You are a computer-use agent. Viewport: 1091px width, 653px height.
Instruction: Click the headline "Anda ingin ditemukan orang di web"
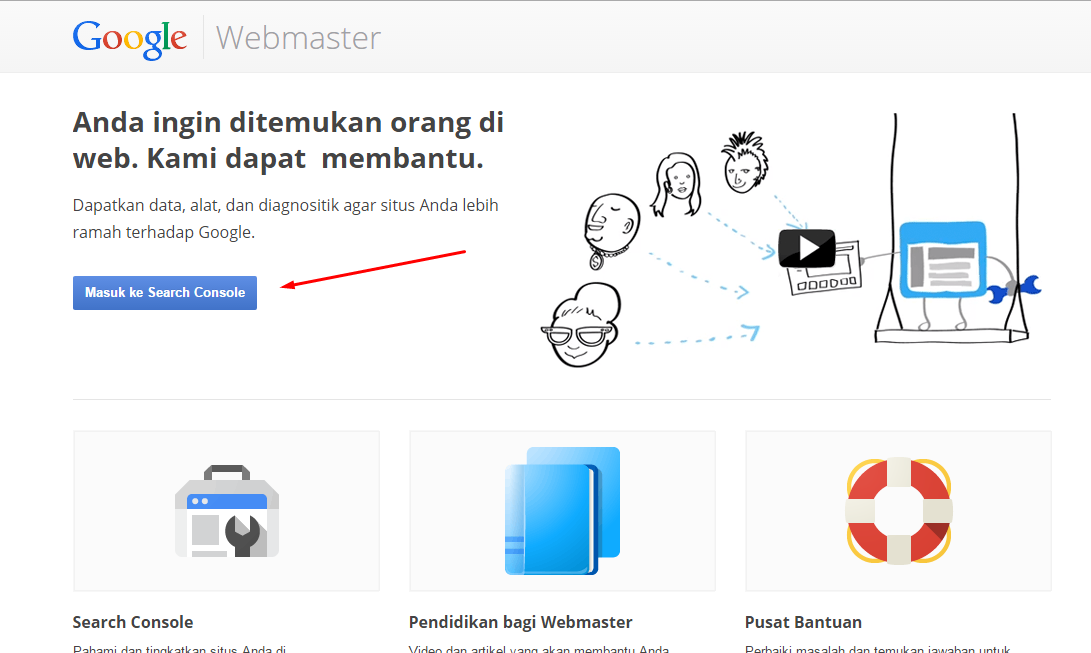click(x=288, y=140)
